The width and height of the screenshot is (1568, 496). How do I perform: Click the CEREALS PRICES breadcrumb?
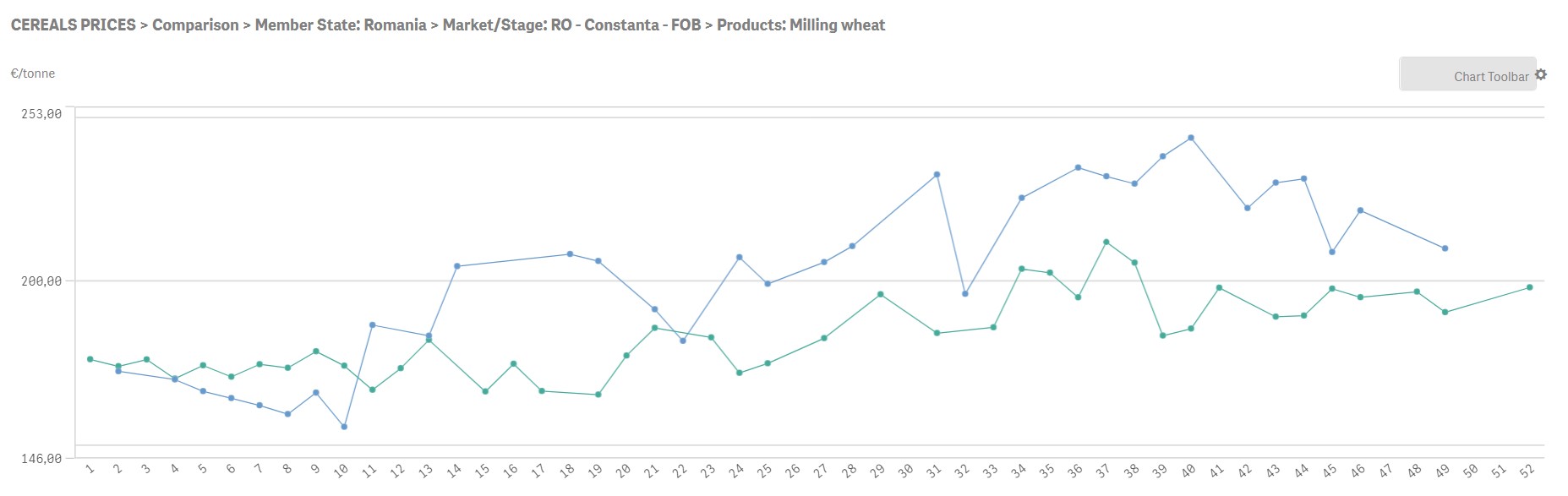pos(73,25)
